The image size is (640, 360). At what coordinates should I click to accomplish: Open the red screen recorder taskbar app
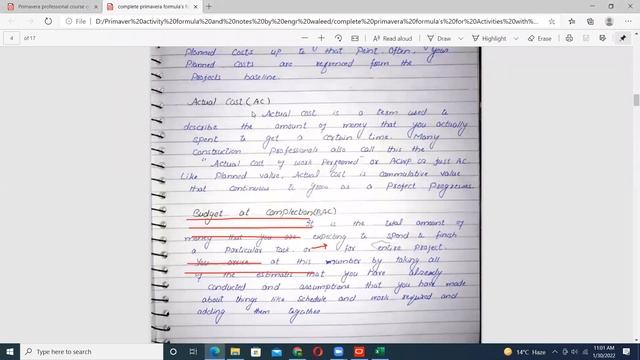pyautogui.click(x=359, y=351)
